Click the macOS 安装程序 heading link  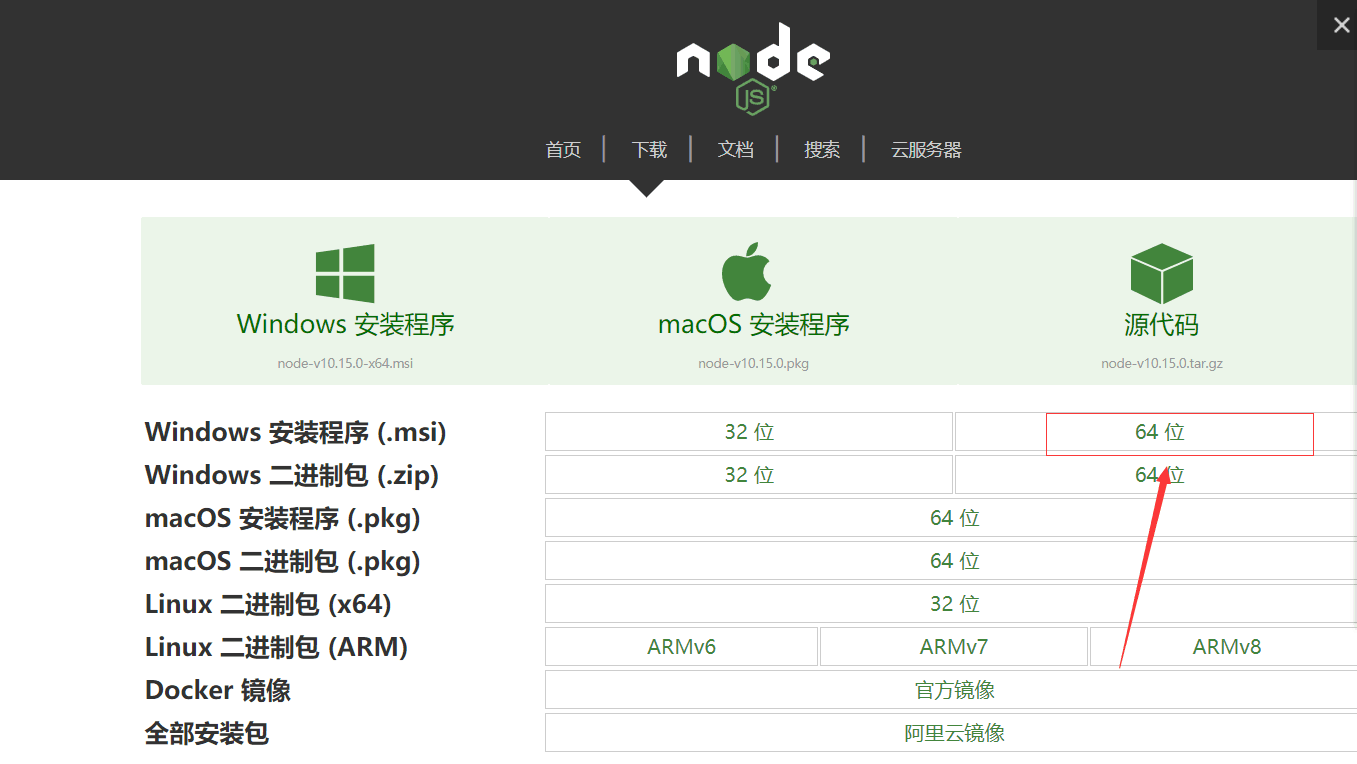tap(753, 325)
